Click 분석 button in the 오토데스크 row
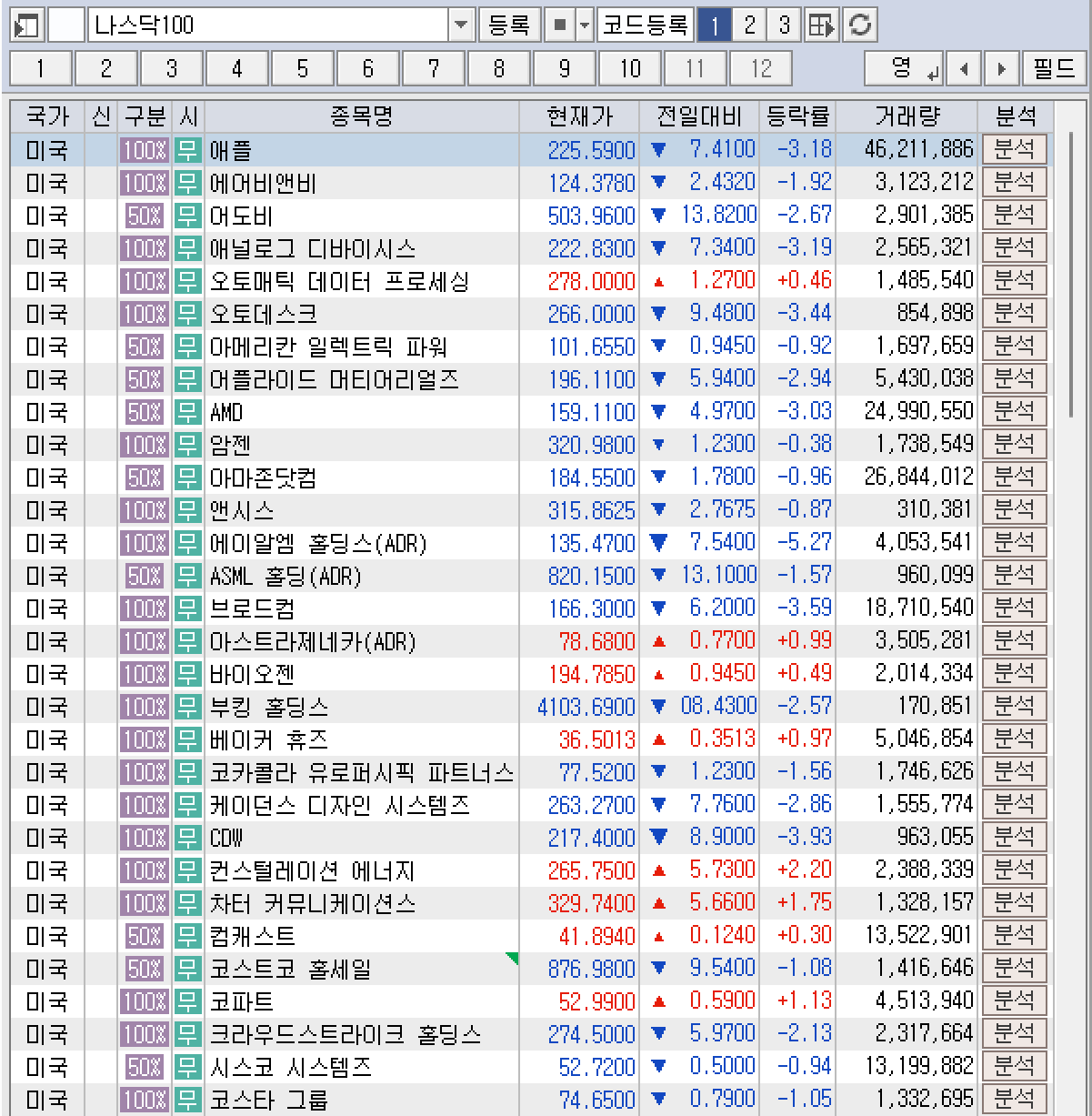This screenshot has height=1116, width=1092. coord(1014,314)
